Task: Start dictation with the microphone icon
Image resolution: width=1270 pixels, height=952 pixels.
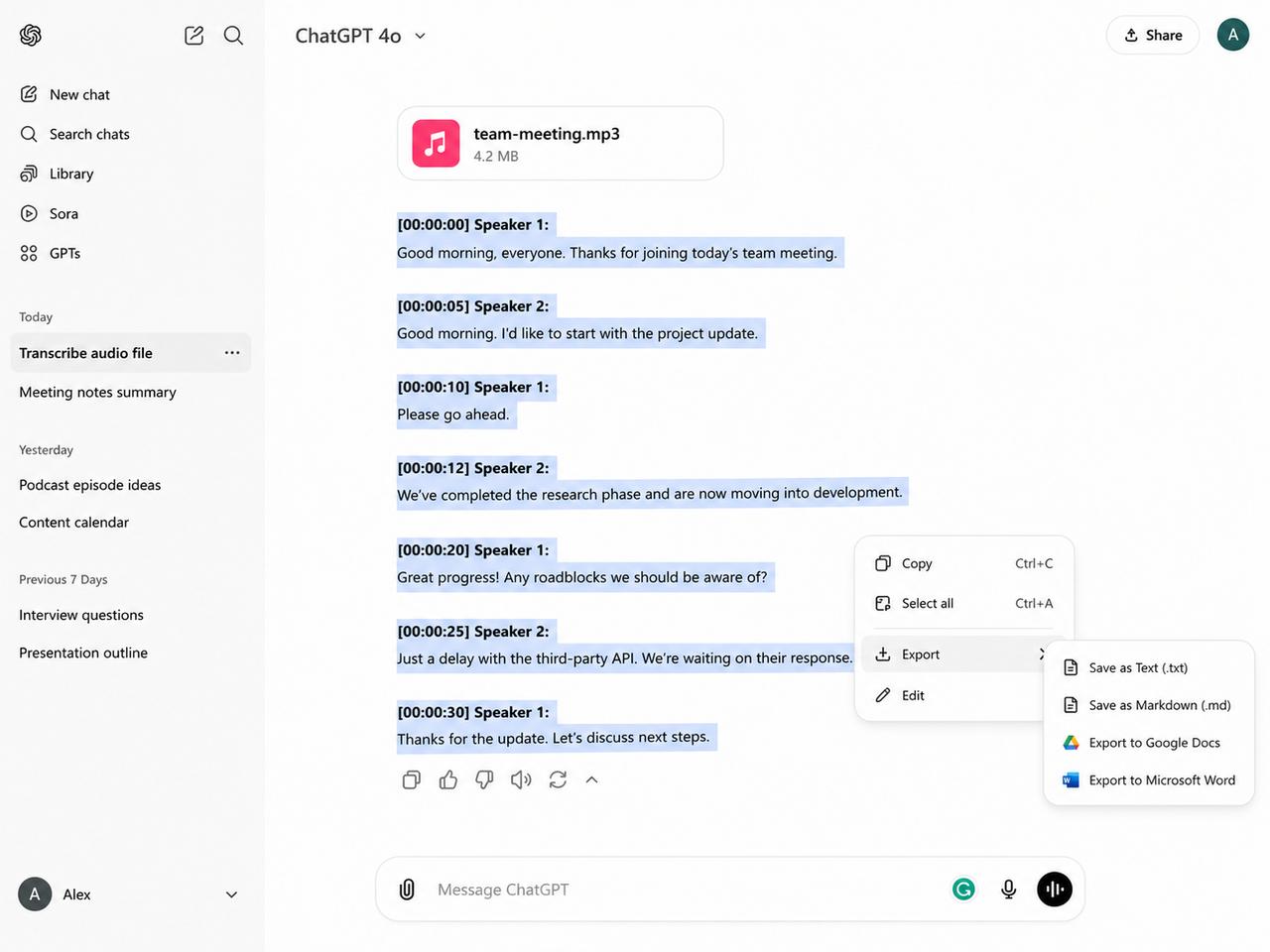Action: [x=1008, y=890]
